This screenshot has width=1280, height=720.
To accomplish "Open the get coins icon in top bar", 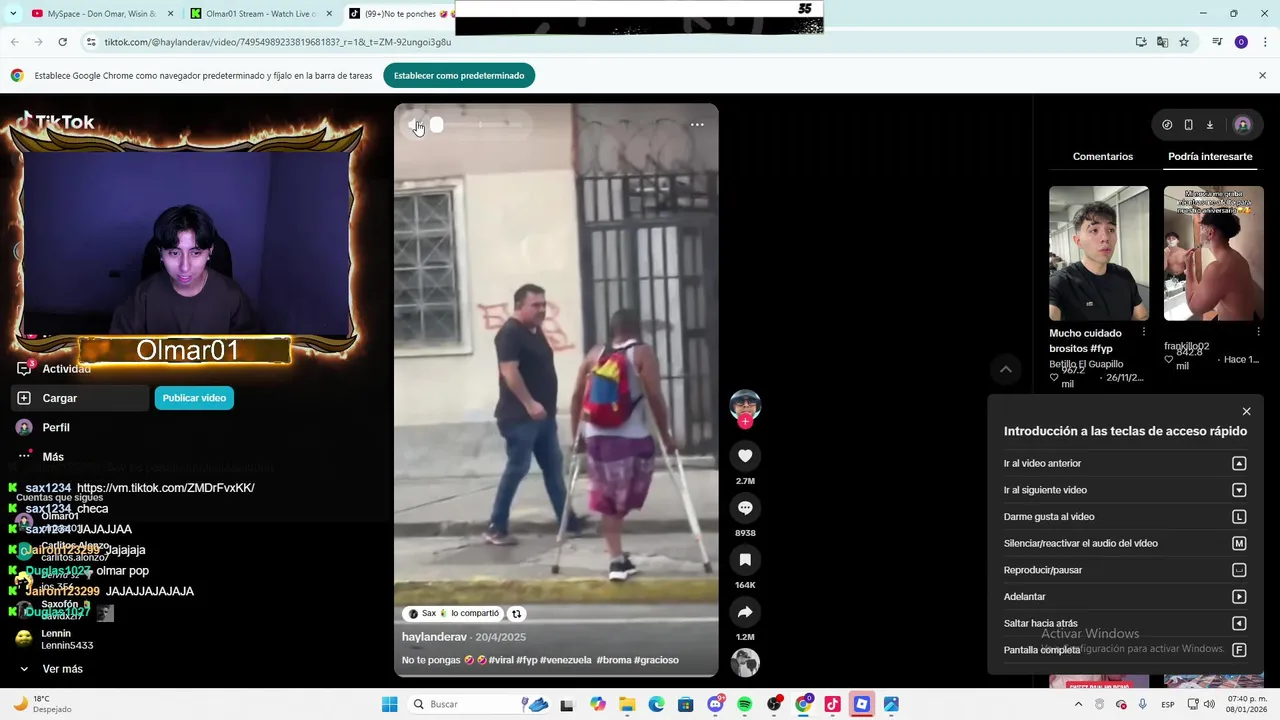I will tap(1167, 125).
